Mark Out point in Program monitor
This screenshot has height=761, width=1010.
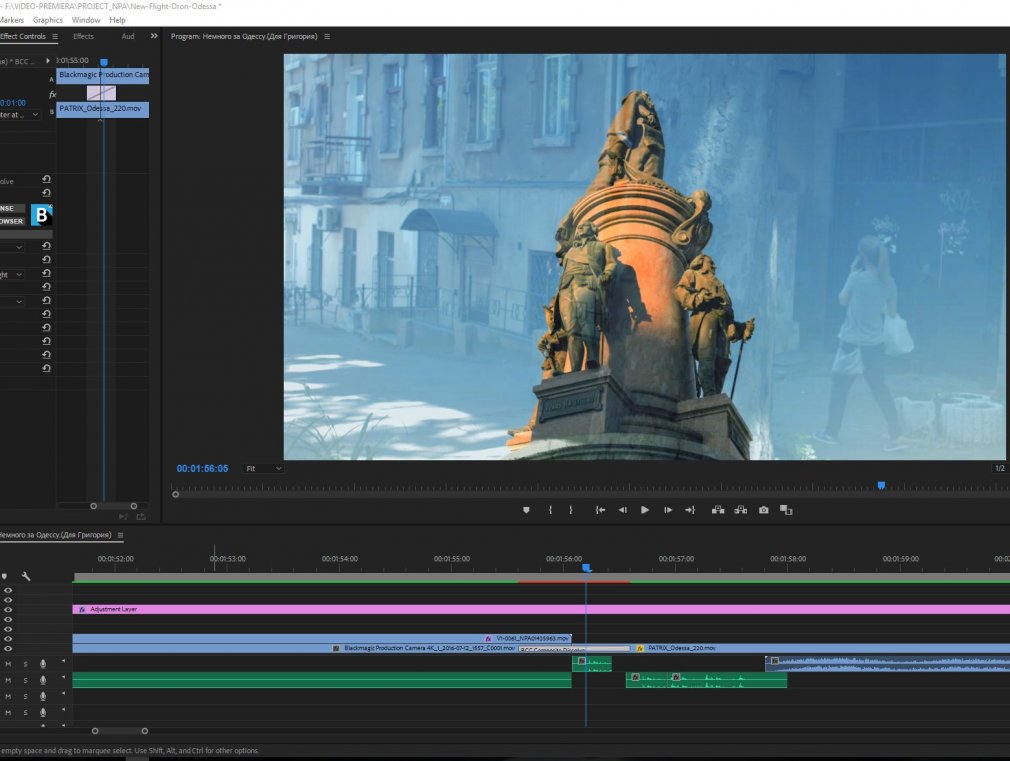point(571,510)
